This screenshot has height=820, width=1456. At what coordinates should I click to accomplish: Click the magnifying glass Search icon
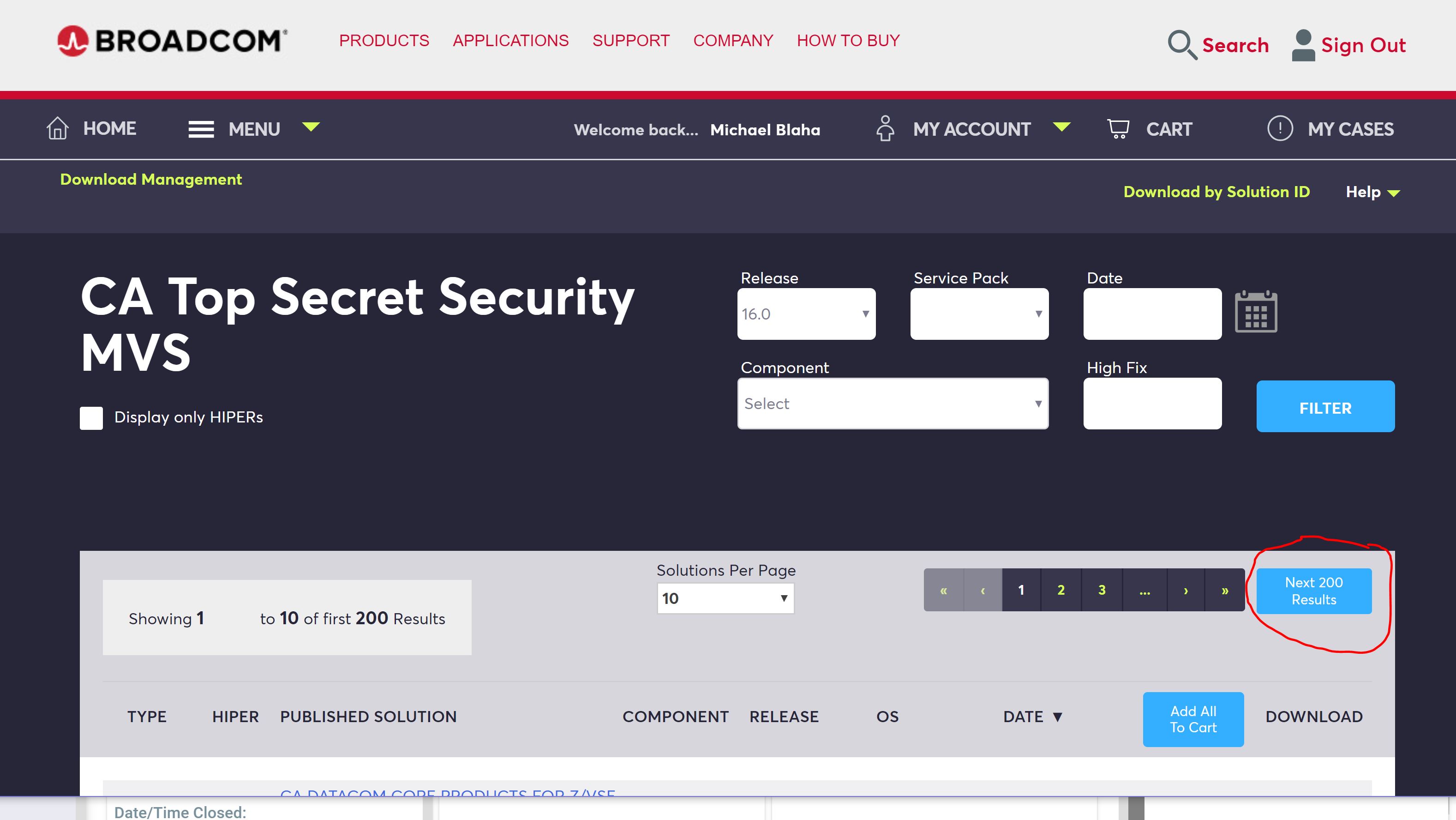coord(1182,45)
